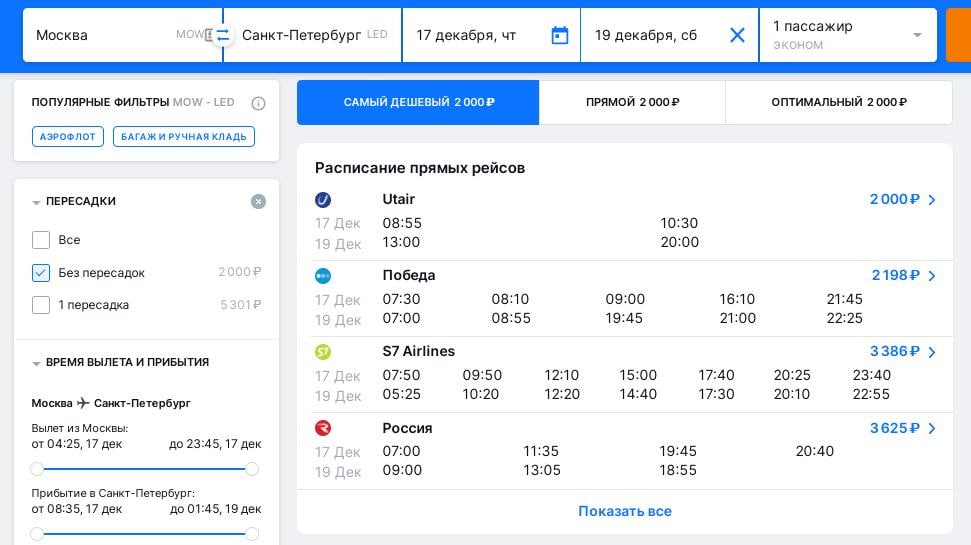Collapse the Время вылета и прибытия section
The width and height of the screenshot is (971, 545).
[37, 363]
